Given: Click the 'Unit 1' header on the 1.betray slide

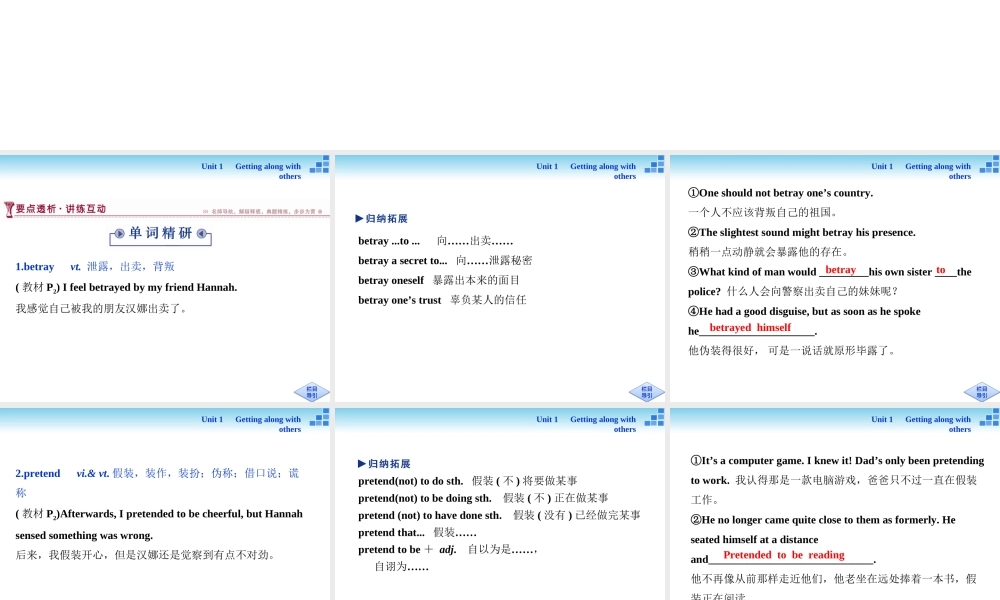Looking at the screenshot, I should click(x=212, y=166).
